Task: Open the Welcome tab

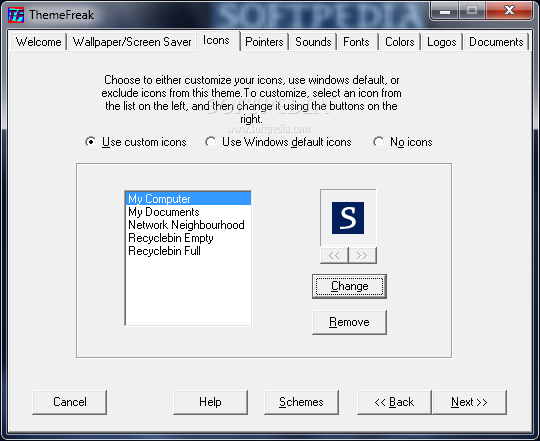Action: (x=38, y=42)
